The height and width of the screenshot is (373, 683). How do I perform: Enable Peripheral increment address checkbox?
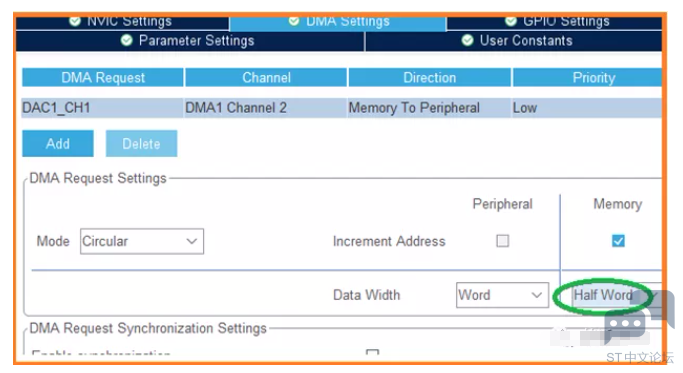click(503, 241)
